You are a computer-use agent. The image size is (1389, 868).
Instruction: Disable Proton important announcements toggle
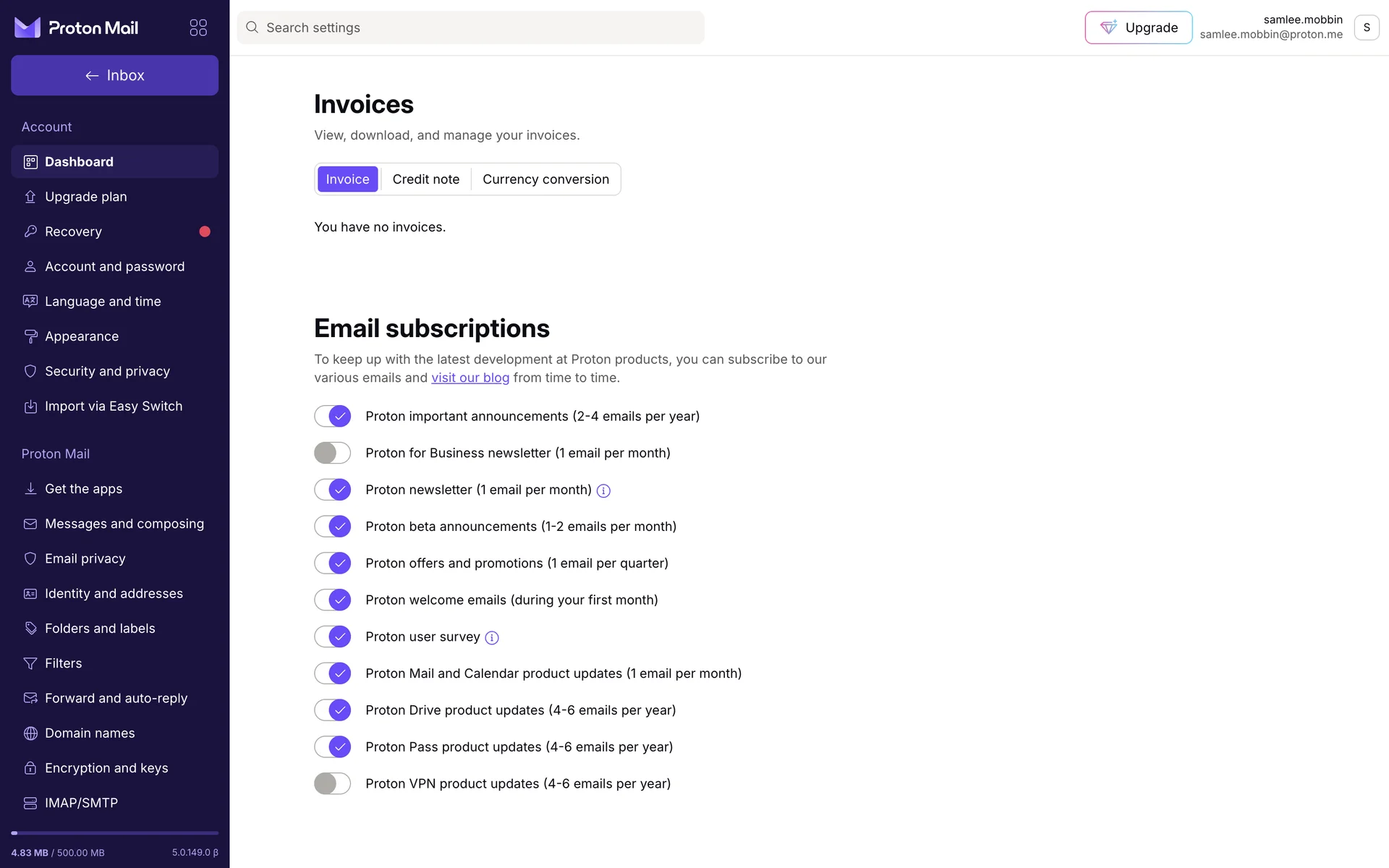pos(332,416)
